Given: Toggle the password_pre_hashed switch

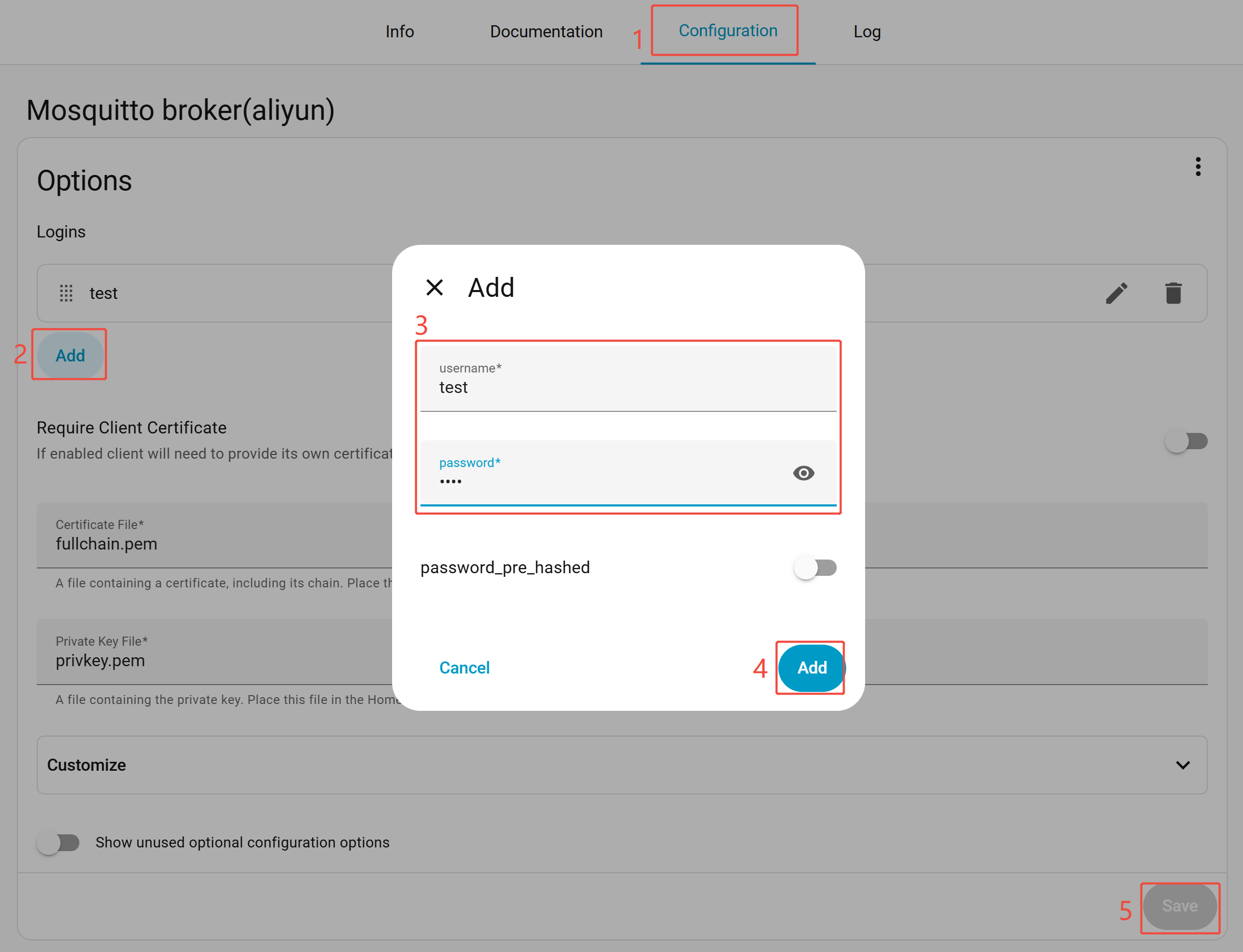Looking at the screenshot, I should [815, 567].
